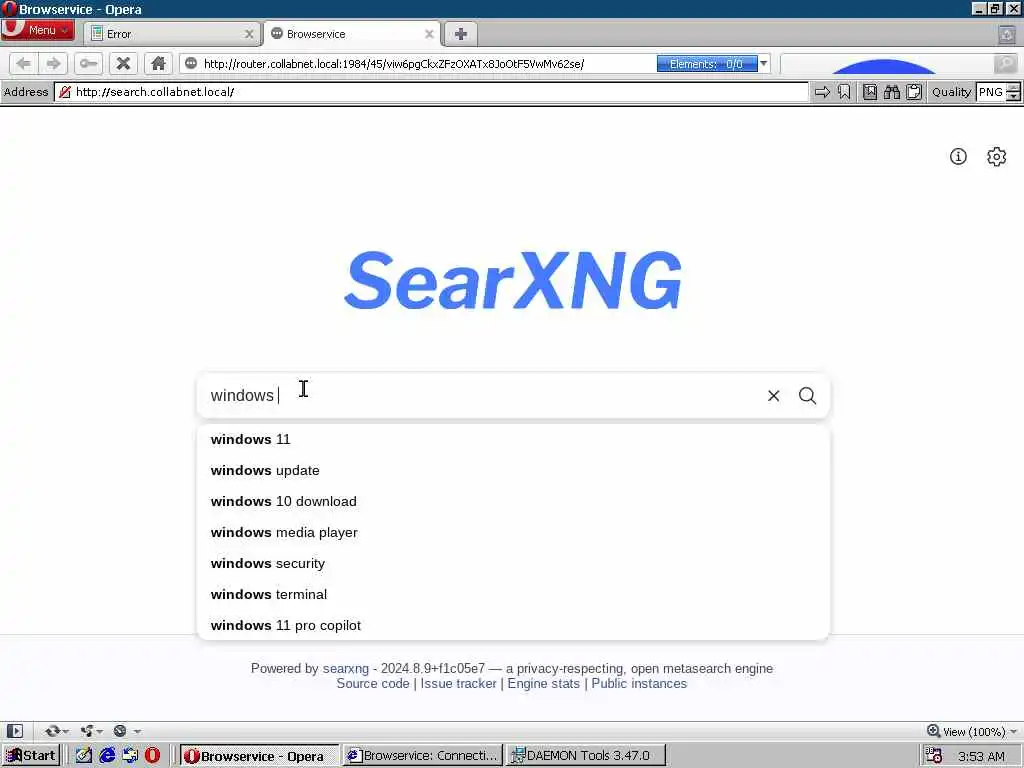The image size is (1024, 768).
Task: Switch to Browservice: Connecti... taskbar window
Action: (423, 756)
